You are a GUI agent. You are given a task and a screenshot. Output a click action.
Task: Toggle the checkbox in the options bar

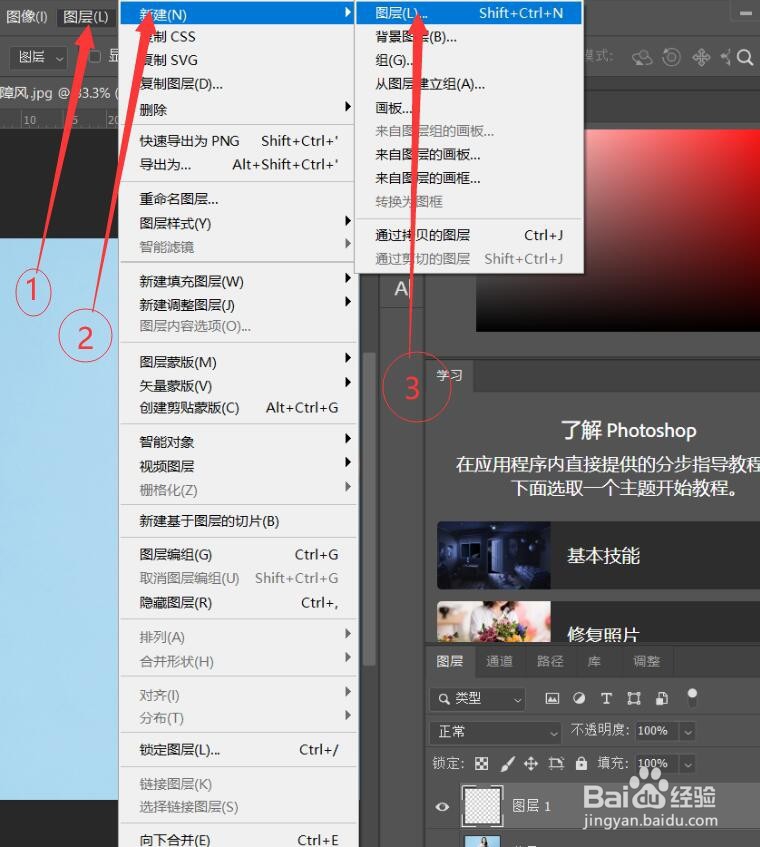point(95,56)
